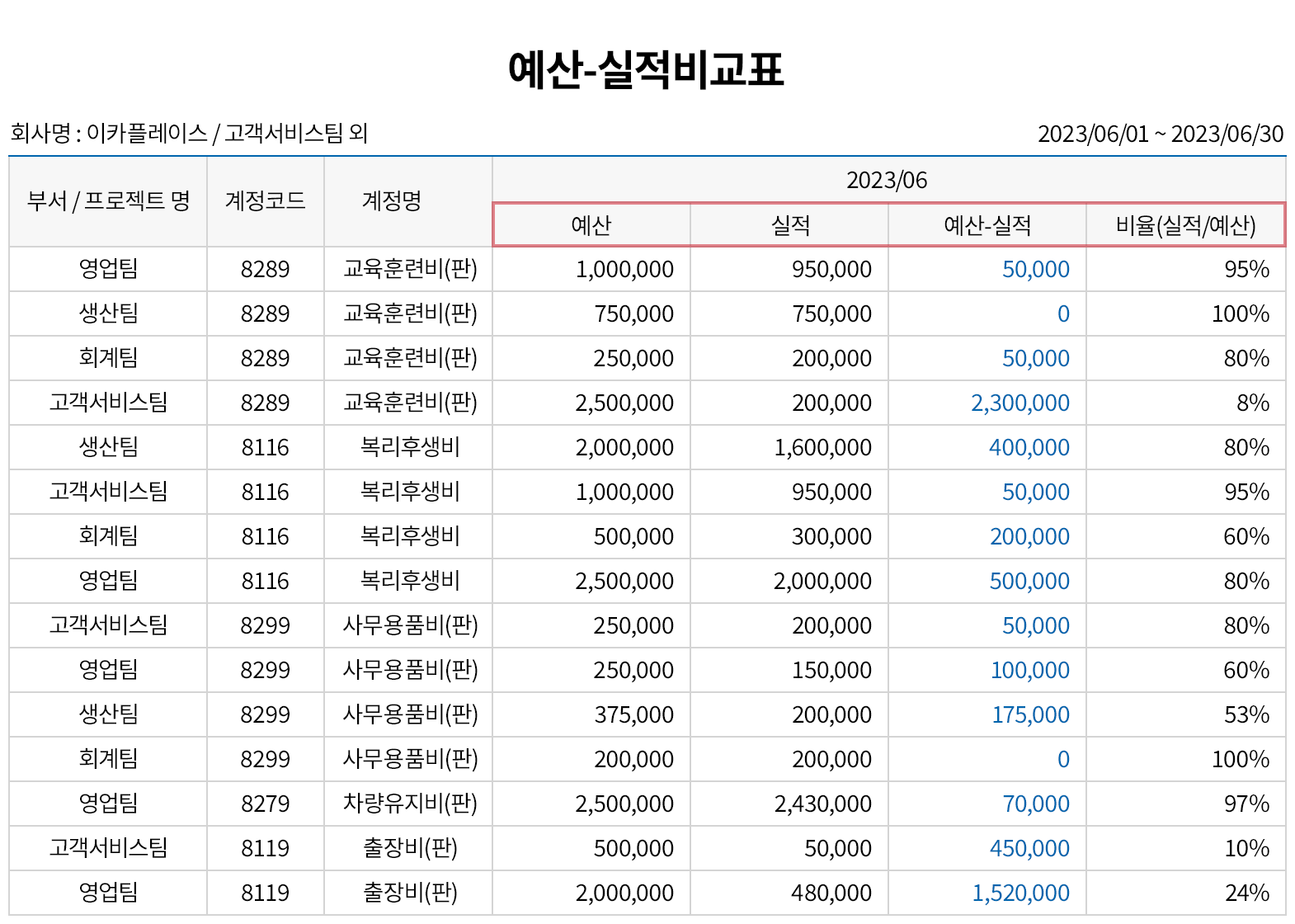Click 출장비(판) in the 영업팀 row
This screenshot has width=1295, height=924.
click(x=410, y=893)
